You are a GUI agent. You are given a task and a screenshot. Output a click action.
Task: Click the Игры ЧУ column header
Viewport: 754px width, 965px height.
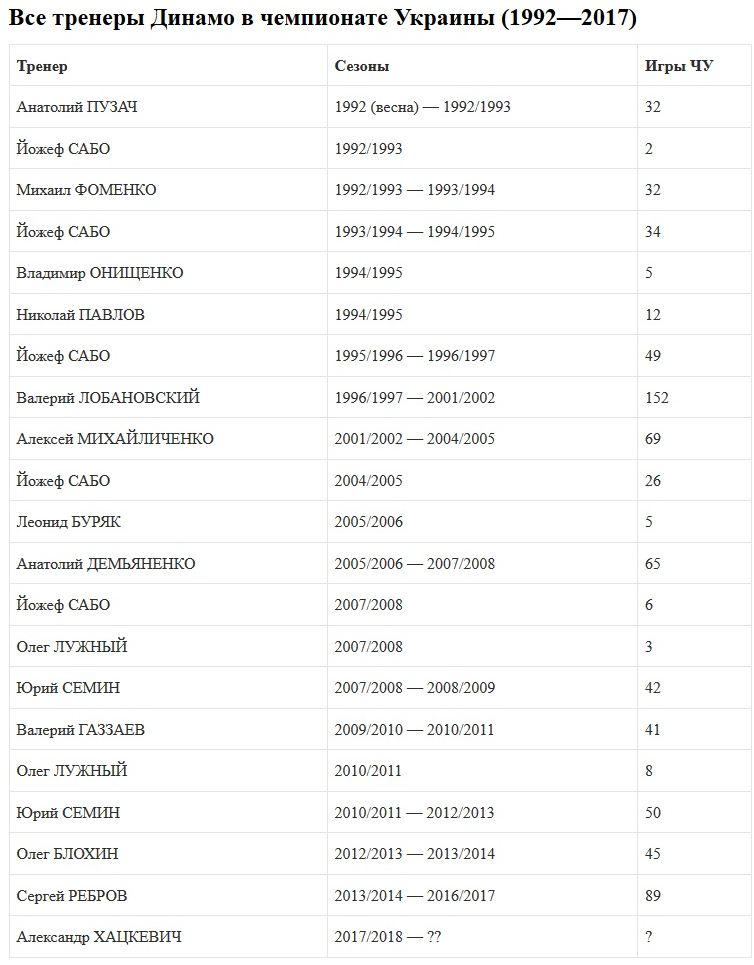pos(679,66)
